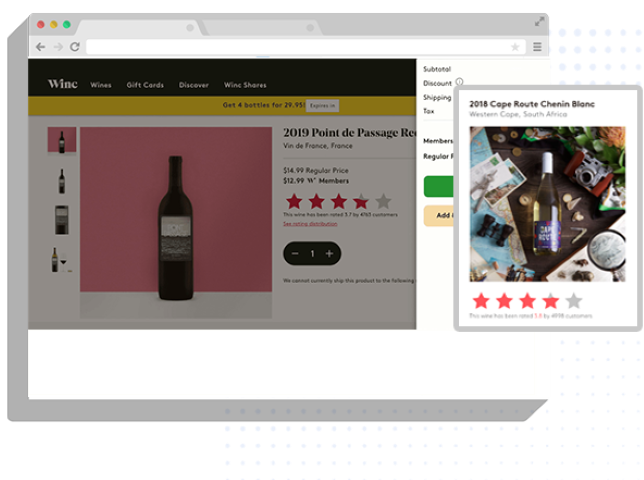Click the first star of Point de Passage rating

coord(294,201)
